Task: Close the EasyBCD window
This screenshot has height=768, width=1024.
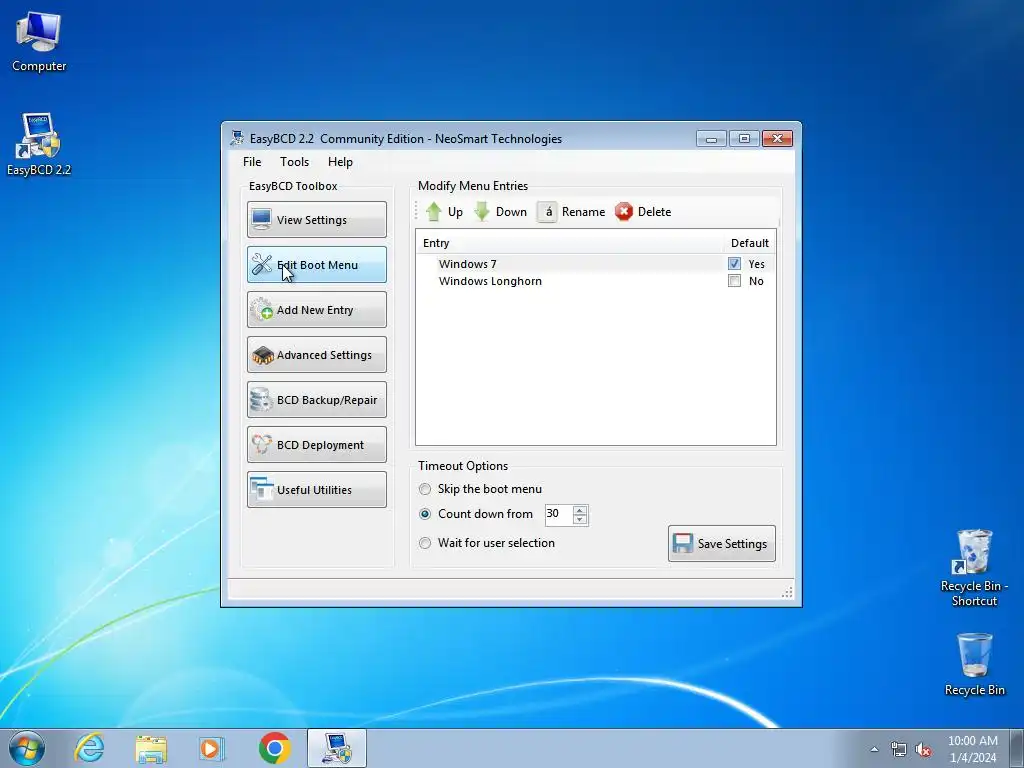Action: pos(777,138)
